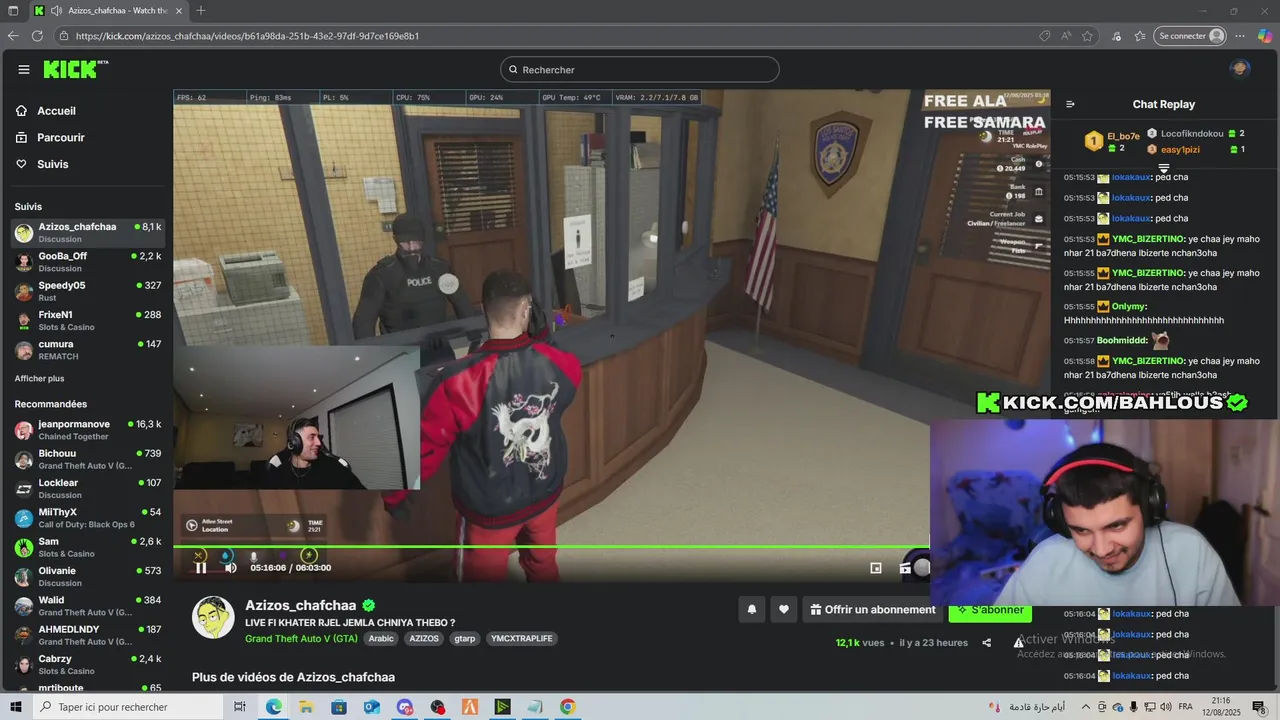The width and height of the screenshot is (1280, 720).
Task: Open File Explorer from the taskbar
Action: point(306,707)
